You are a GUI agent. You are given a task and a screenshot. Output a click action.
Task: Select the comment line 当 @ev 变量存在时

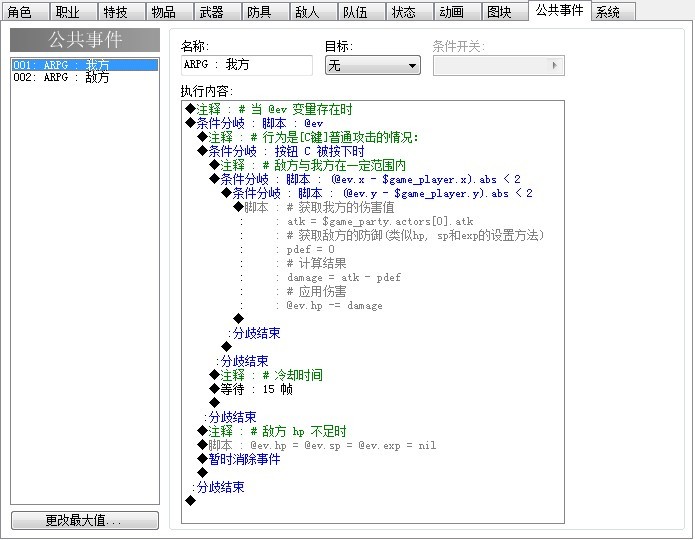click(269, 109)
